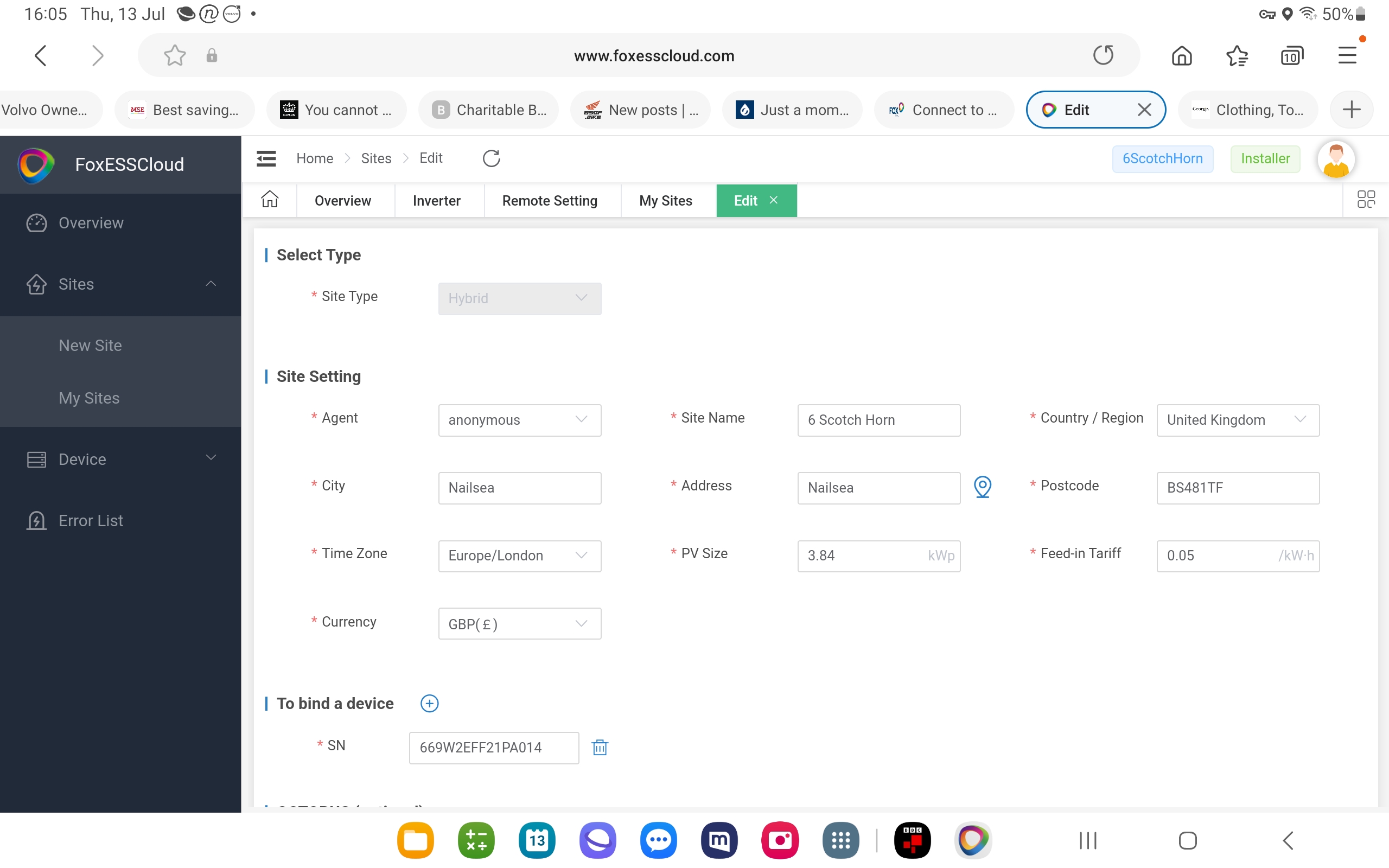
Task: Open the Agent dropdown
Action: pos(519,420)
